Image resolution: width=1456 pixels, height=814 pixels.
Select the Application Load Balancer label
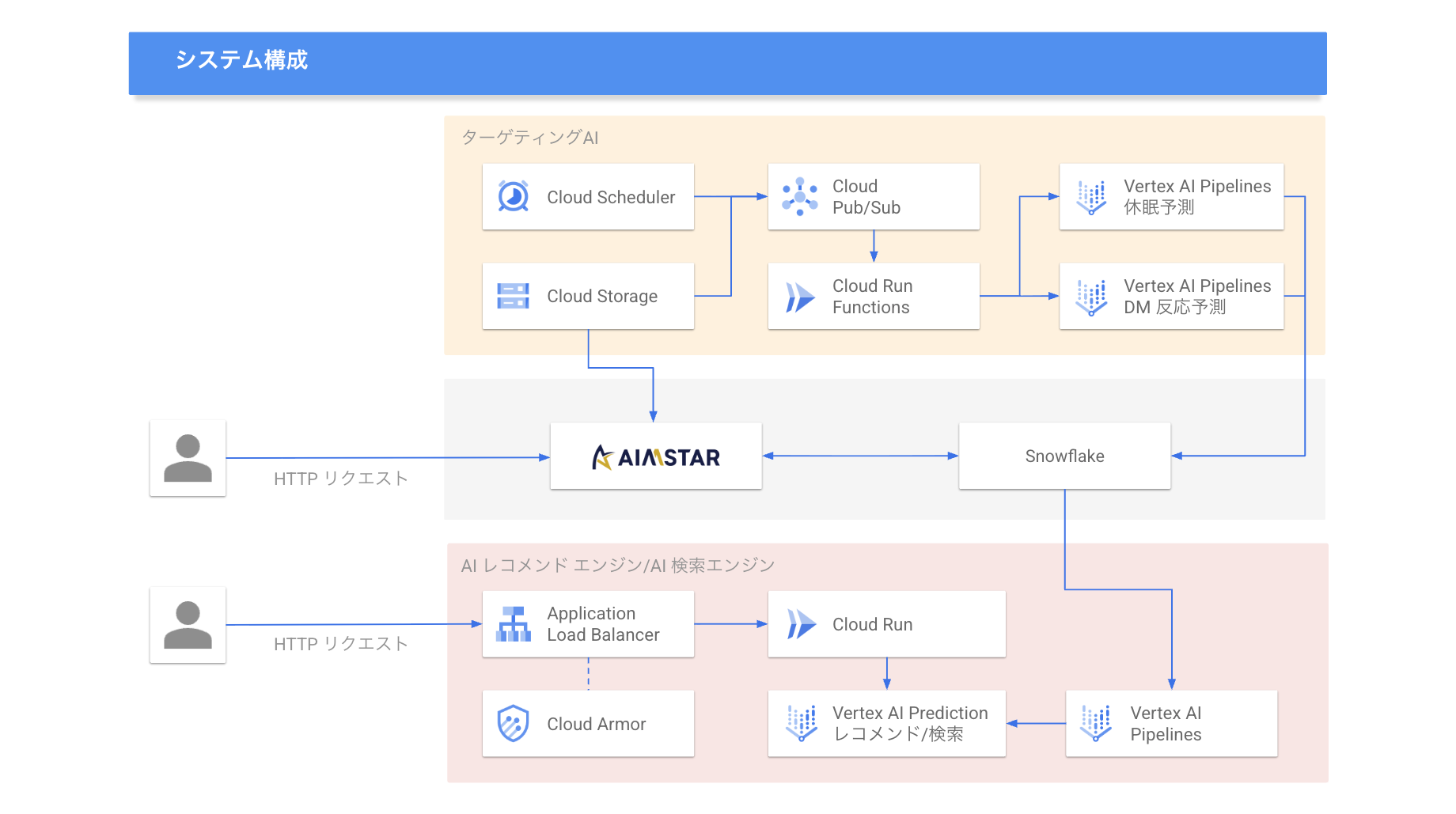tap(603, 624)
